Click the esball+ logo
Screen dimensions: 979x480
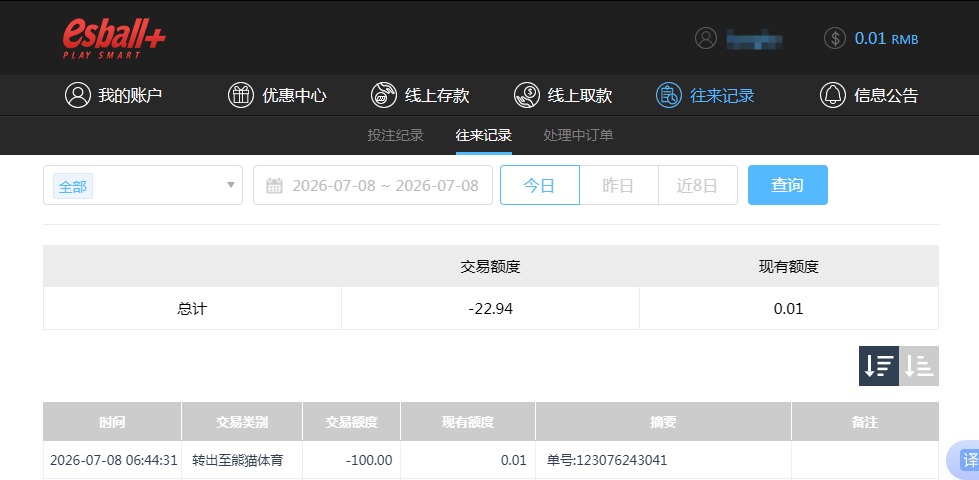[114, 39]
